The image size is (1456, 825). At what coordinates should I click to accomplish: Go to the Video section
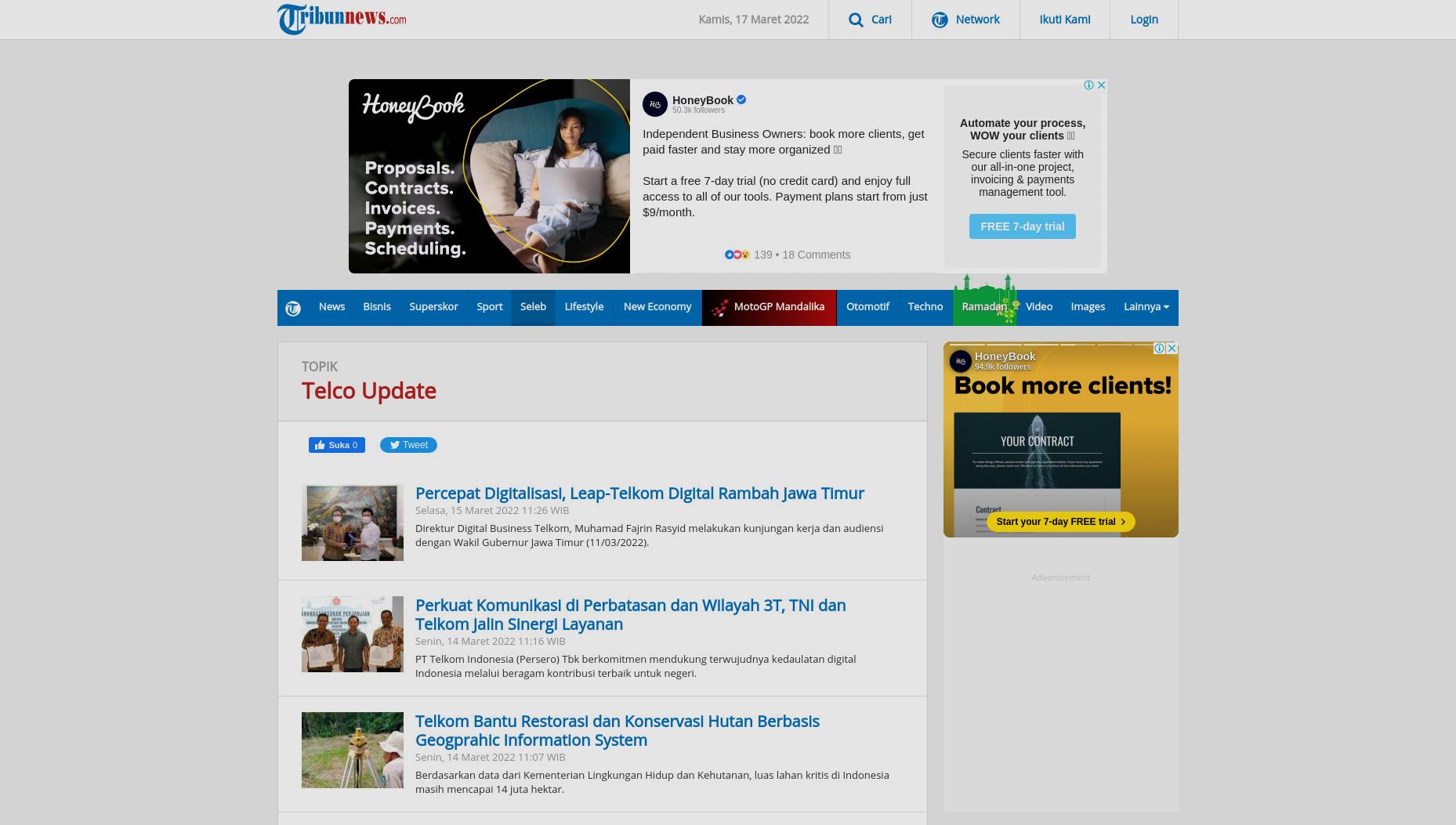click(x=1039, y=307)
